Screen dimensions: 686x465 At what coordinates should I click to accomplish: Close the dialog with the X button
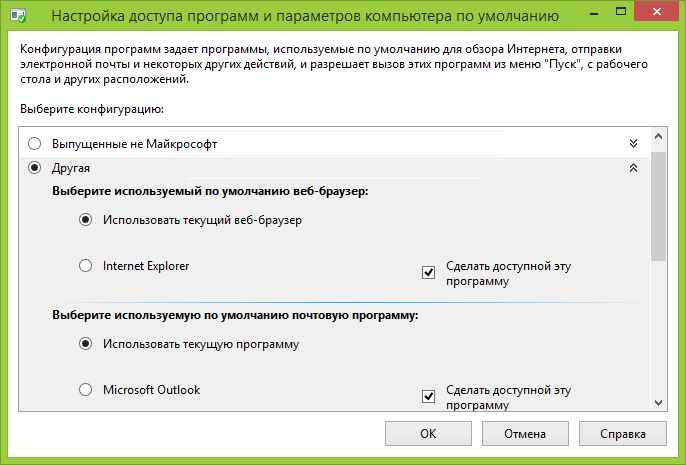click(655, 12)
